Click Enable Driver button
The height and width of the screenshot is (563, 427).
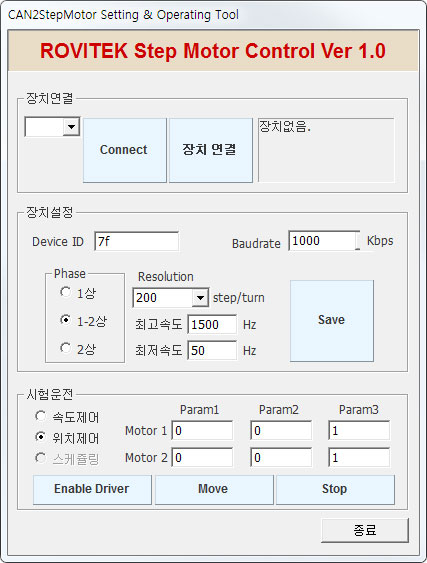(92, 490)
